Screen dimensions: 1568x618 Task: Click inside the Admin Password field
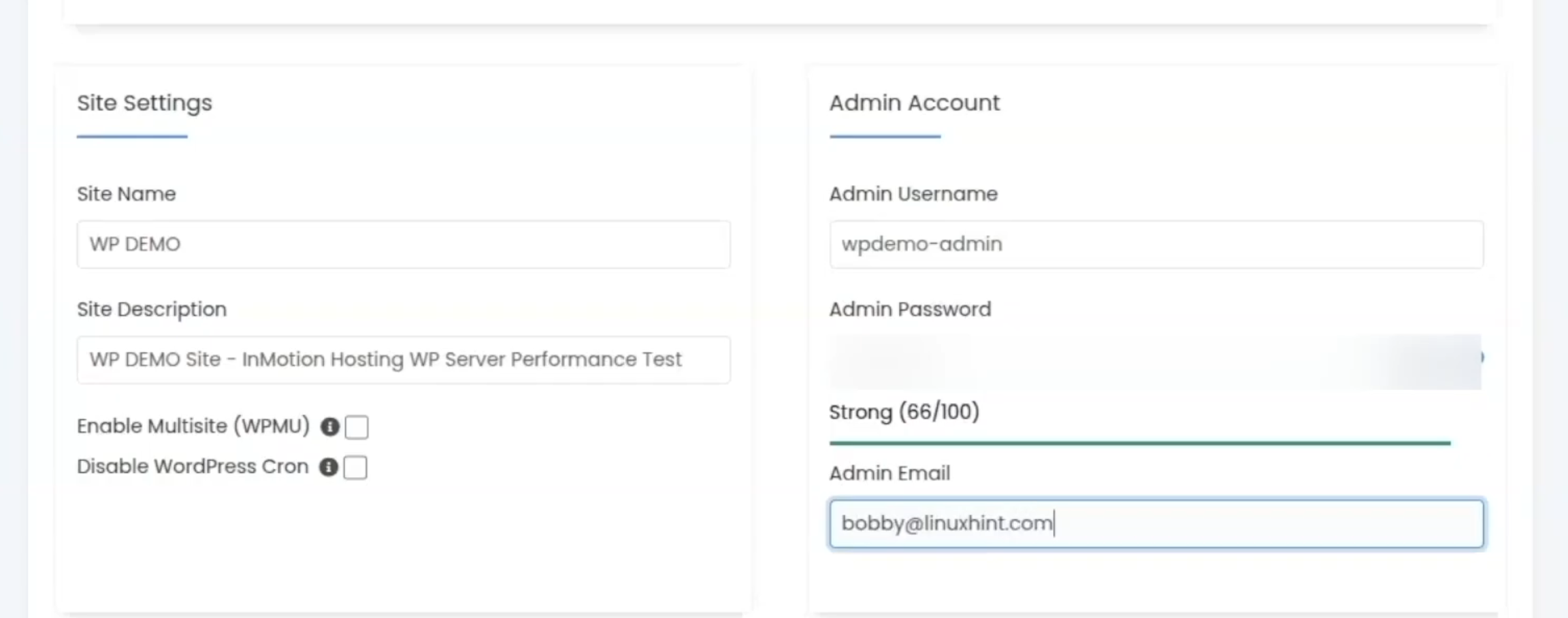coord(1156,361)
